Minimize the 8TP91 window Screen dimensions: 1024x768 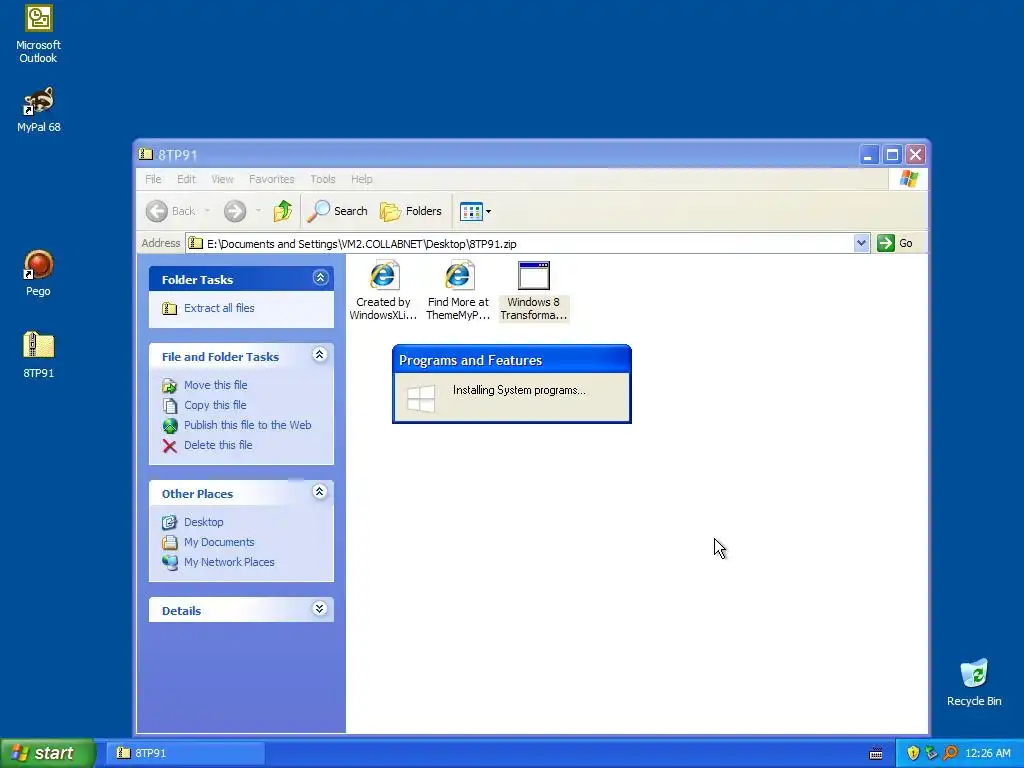[869, 155]
